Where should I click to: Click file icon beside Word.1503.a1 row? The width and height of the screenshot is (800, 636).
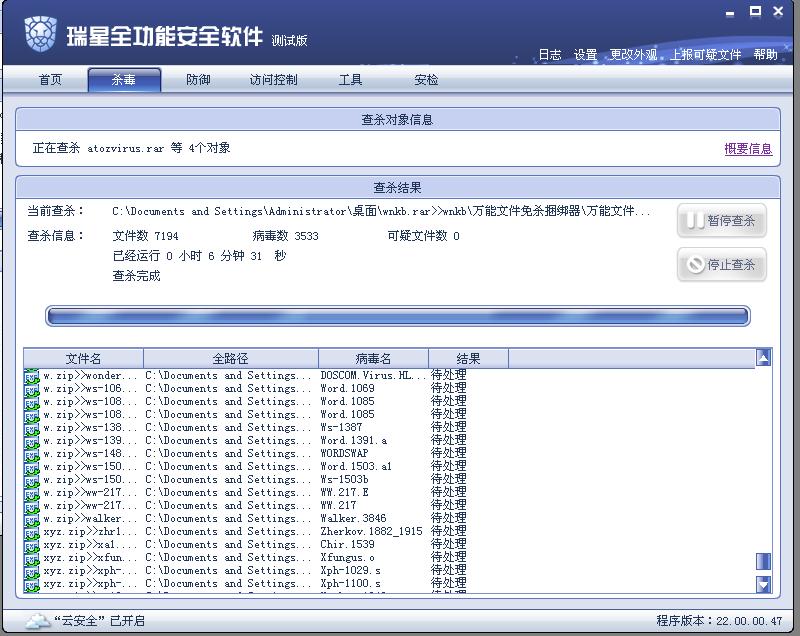pyautogui.click(x=32, y=467)
